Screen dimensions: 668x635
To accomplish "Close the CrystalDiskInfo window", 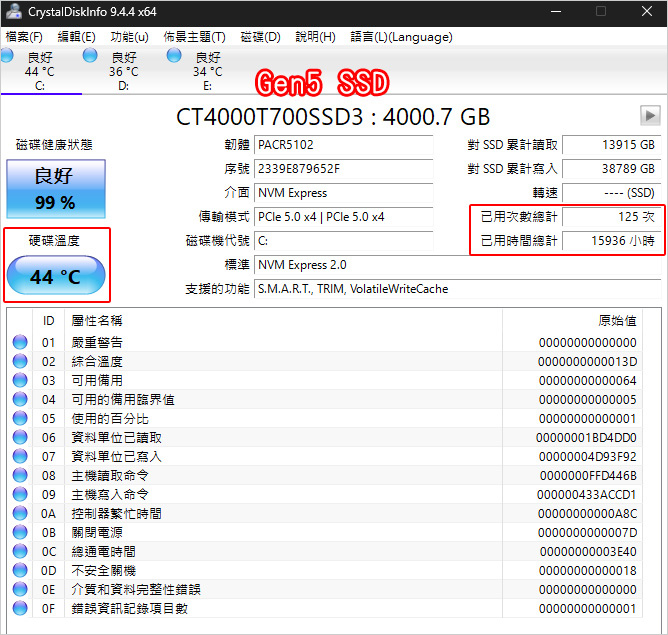I will click(x=647, y=11).
